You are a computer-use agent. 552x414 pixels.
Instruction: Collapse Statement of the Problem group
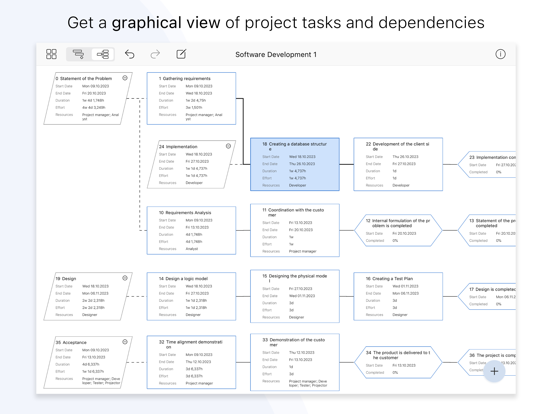click(125, 78)
